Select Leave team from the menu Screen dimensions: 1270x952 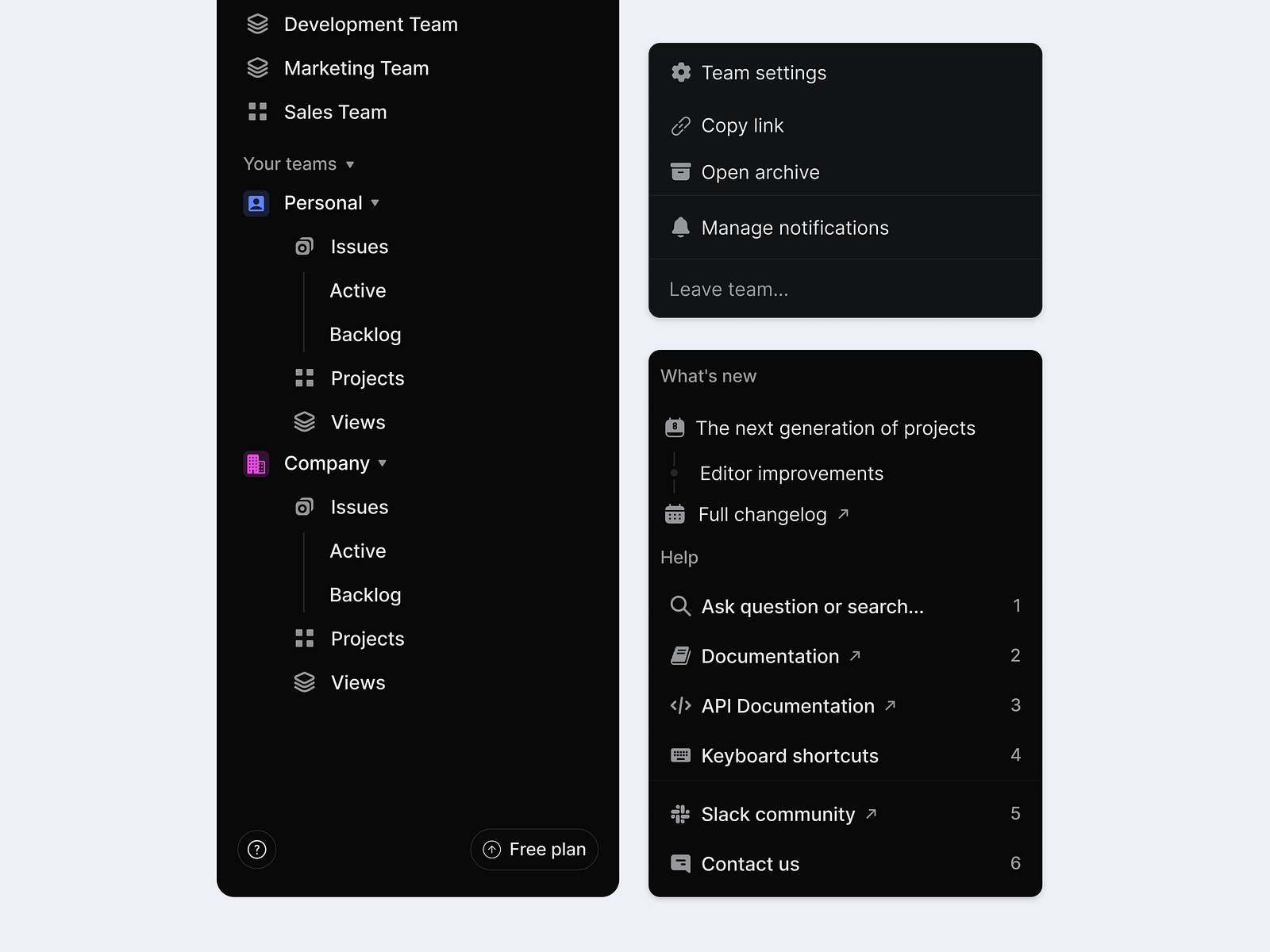pos(729,288)
